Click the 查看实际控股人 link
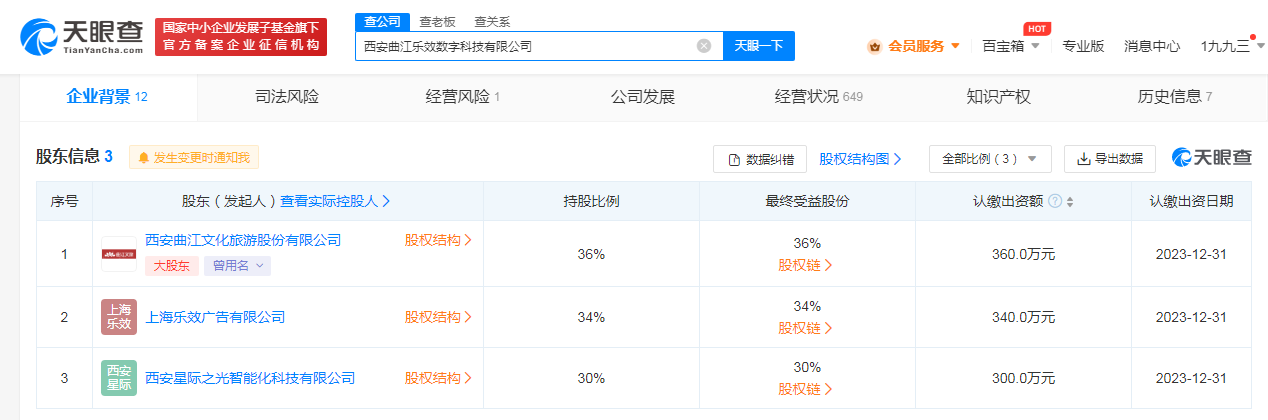 click(x=335, y=201)
